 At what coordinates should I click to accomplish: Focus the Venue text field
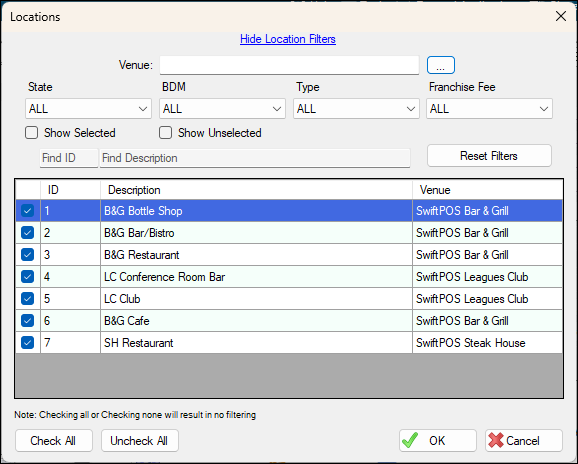(x=289, y=65)
